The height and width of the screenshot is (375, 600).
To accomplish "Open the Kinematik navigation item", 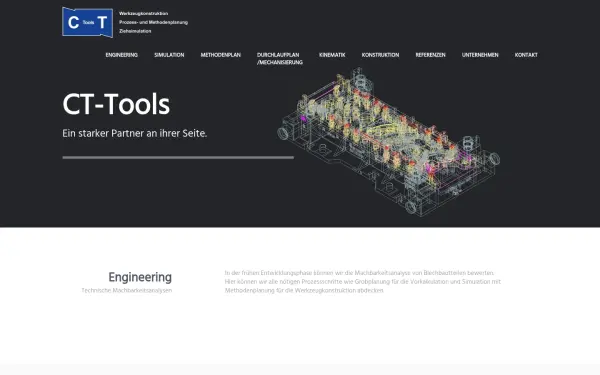I will [x=332, y=55].
